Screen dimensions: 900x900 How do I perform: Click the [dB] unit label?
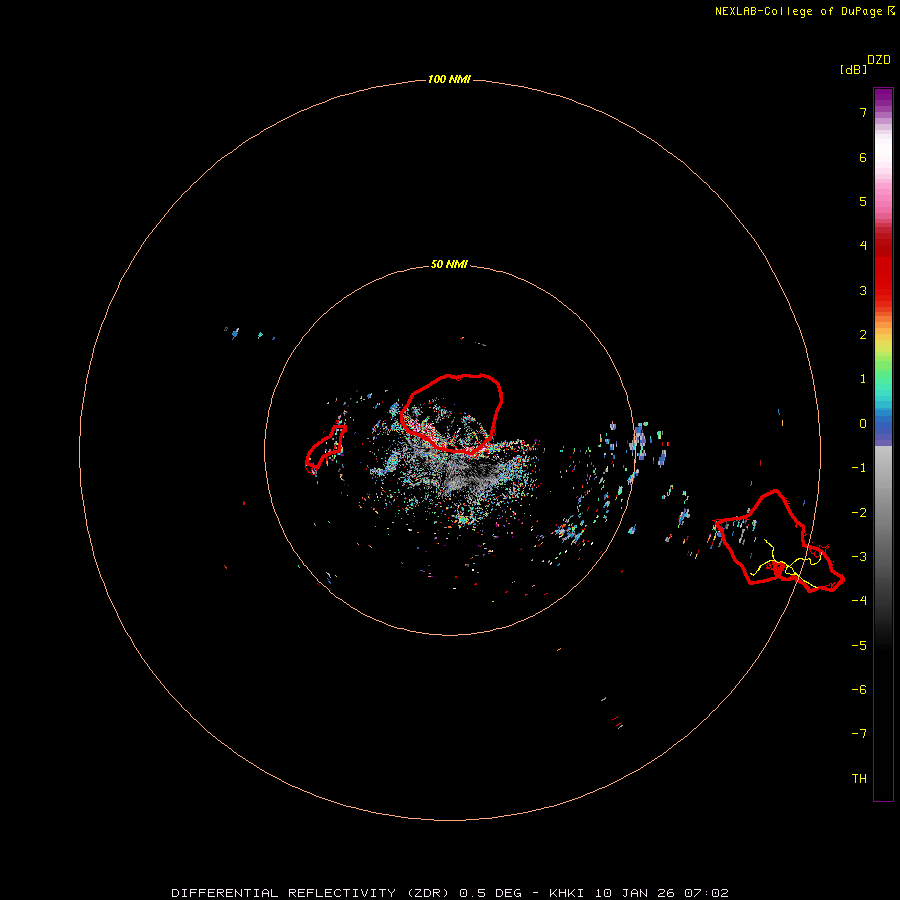click(x=853, y=69)
